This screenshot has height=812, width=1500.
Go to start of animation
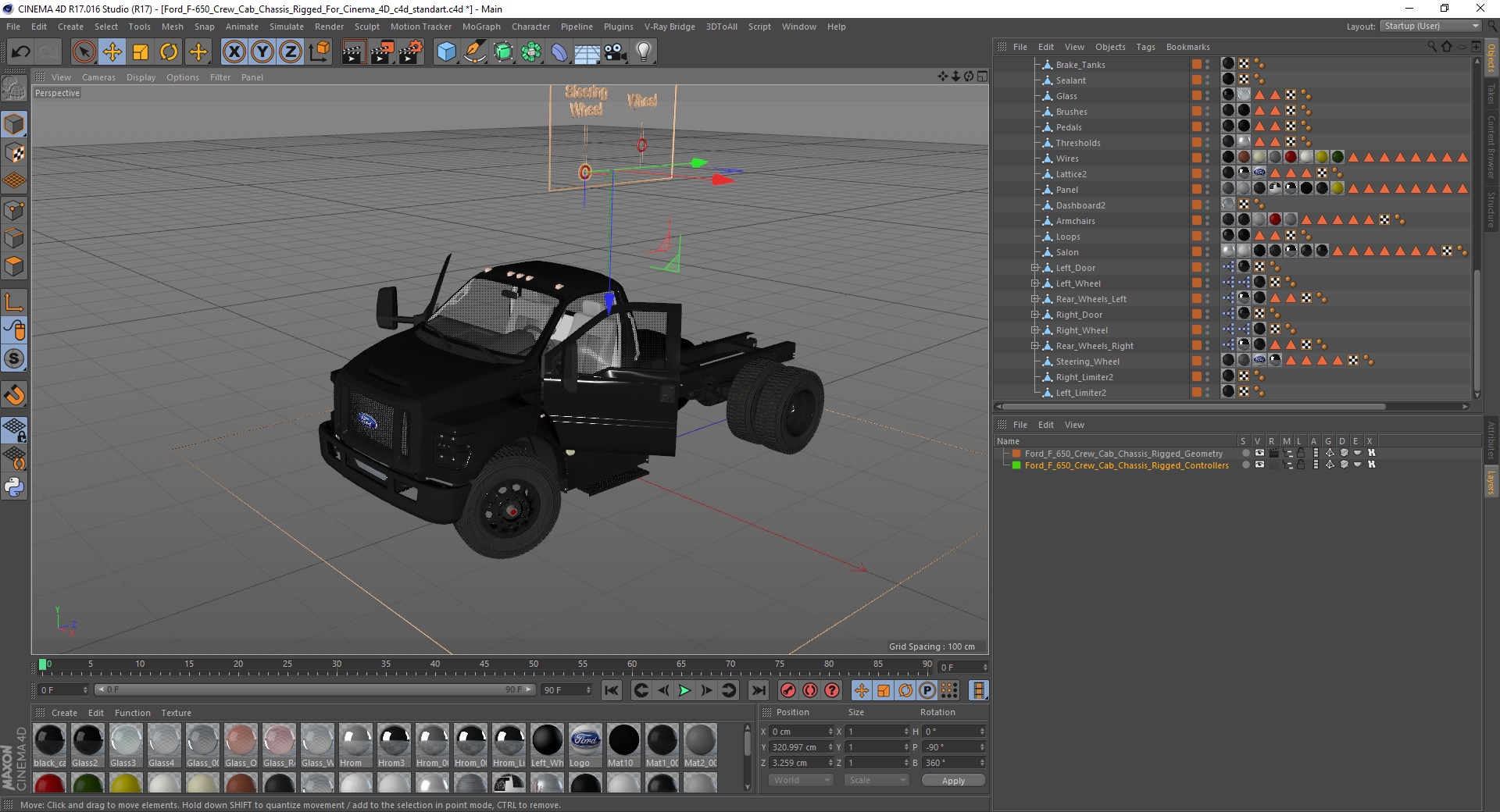click(x=612, y=690)
